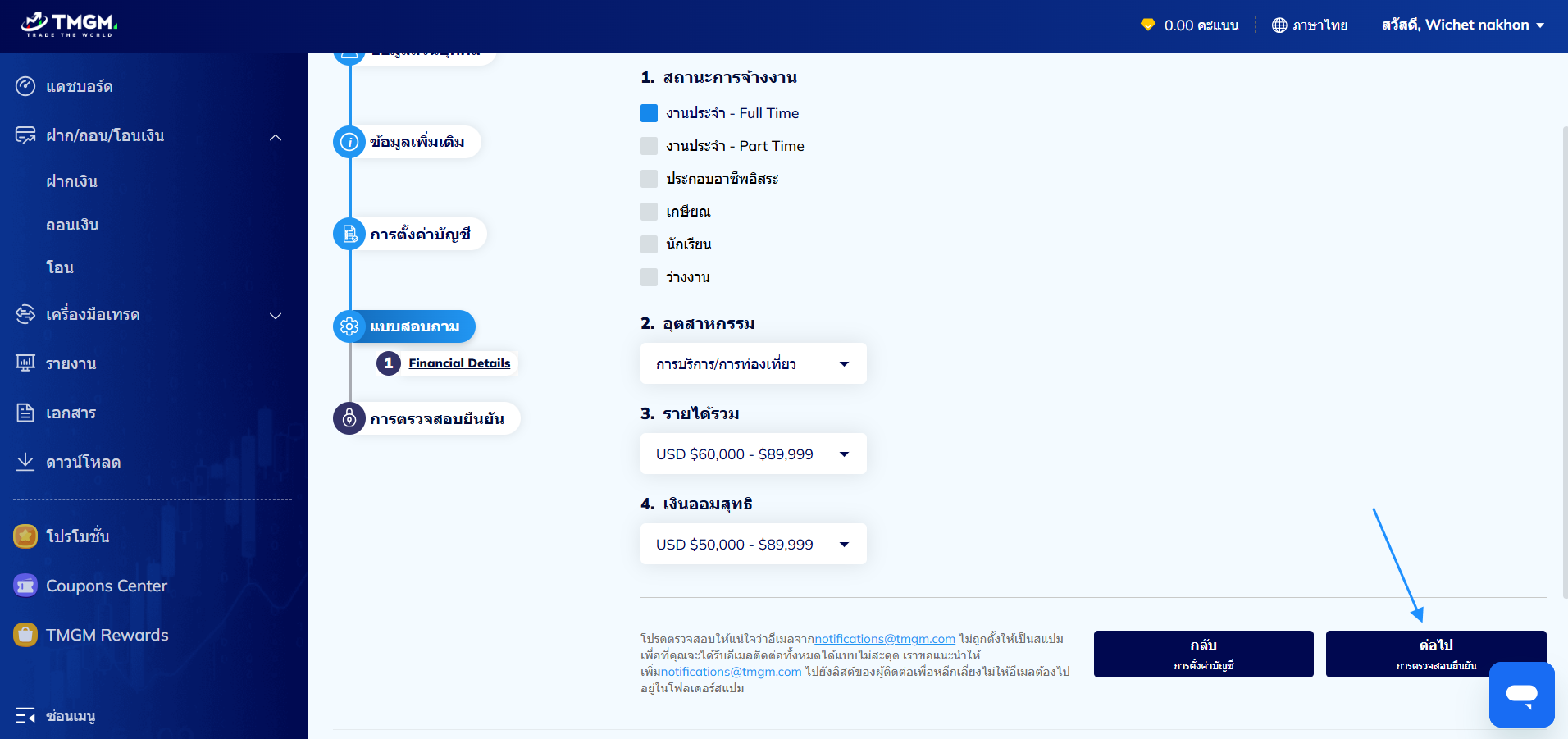Click the download arrow icon

pyautogui.click(x=25, y=462)
